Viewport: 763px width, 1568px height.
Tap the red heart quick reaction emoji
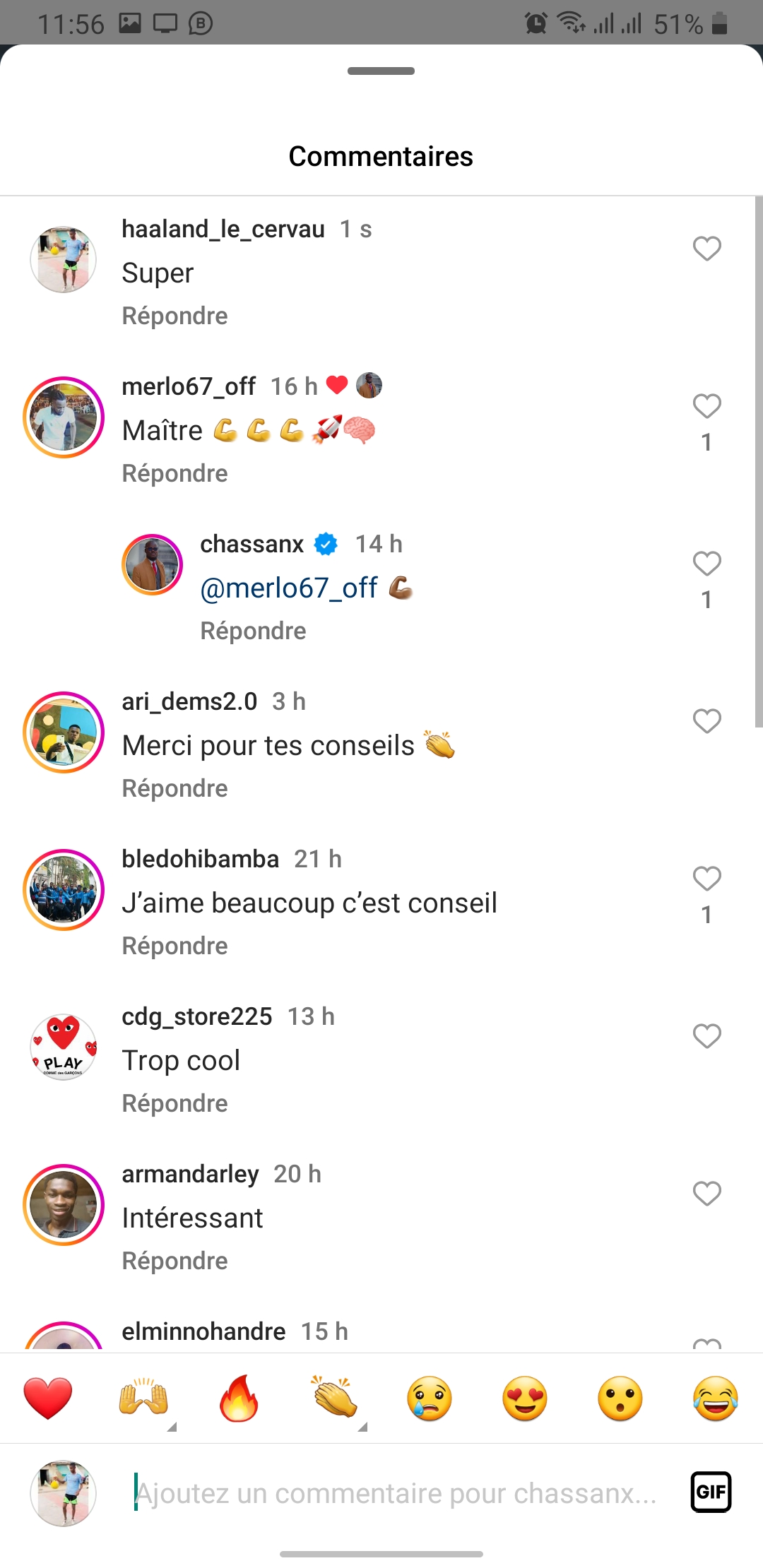tap(48, 1398)
